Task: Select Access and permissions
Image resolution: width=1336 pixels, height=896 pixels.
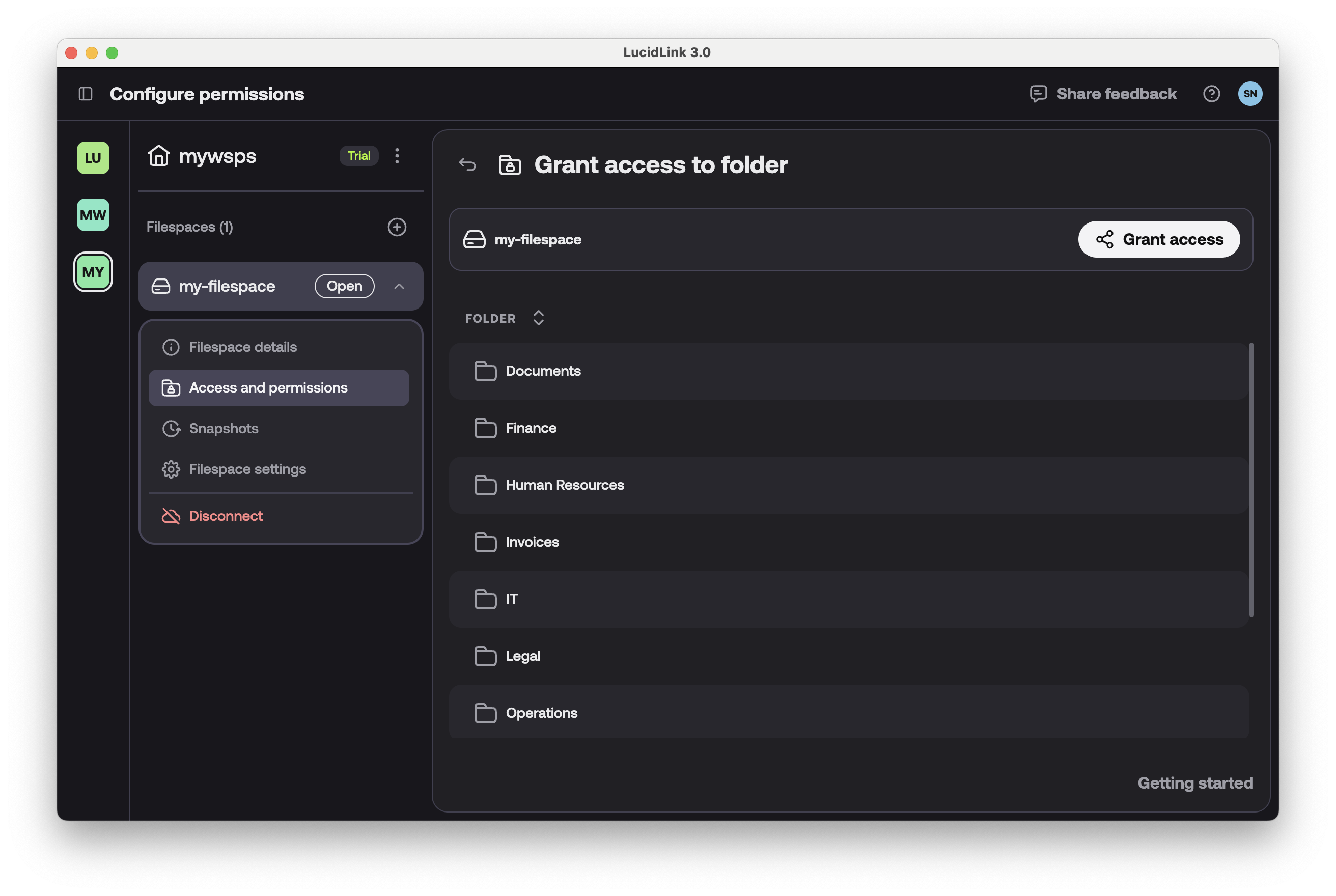Action: (x=279, y=388)
